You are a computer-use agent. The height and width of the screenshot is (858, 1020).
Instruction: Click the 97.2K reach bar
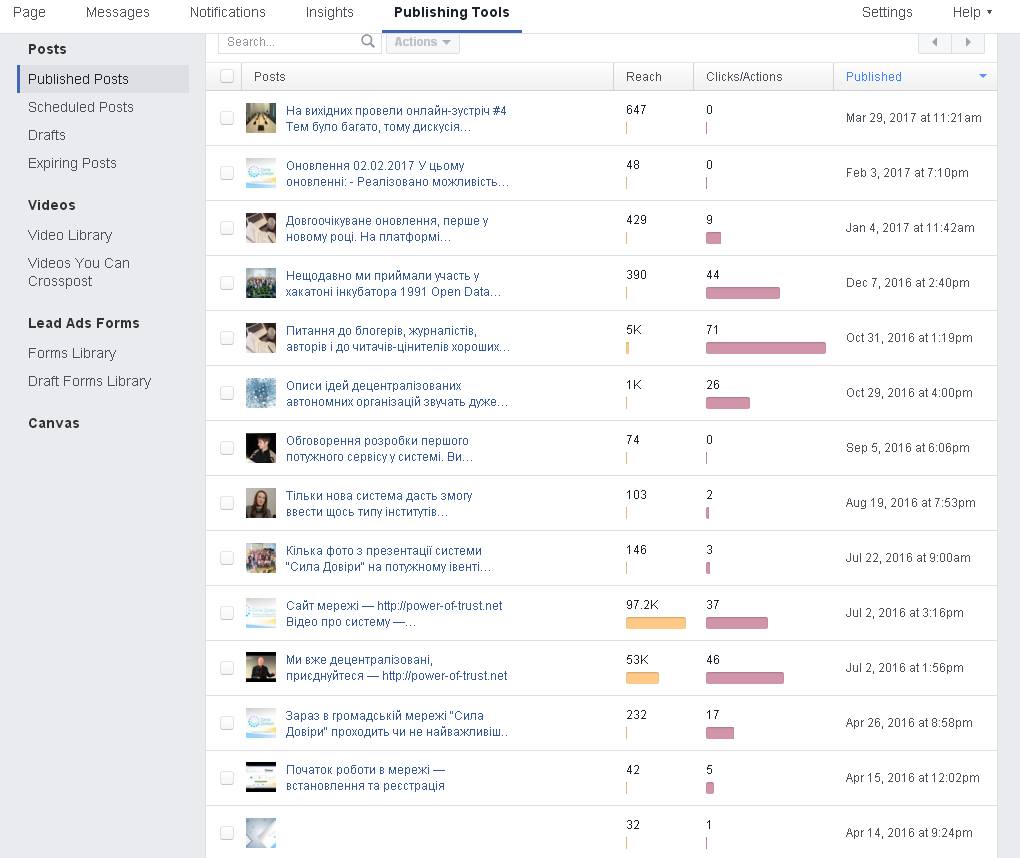coord(656,623)
